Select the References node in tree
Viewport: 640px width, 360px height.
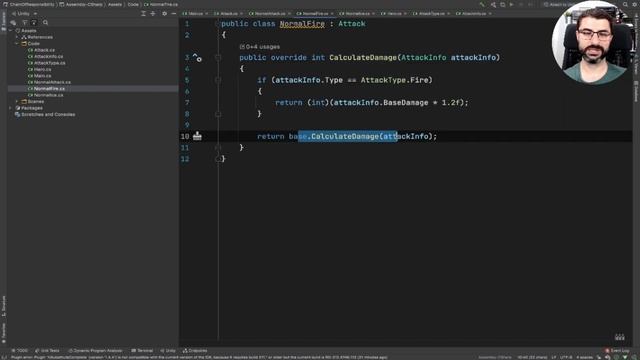[37, 37]
